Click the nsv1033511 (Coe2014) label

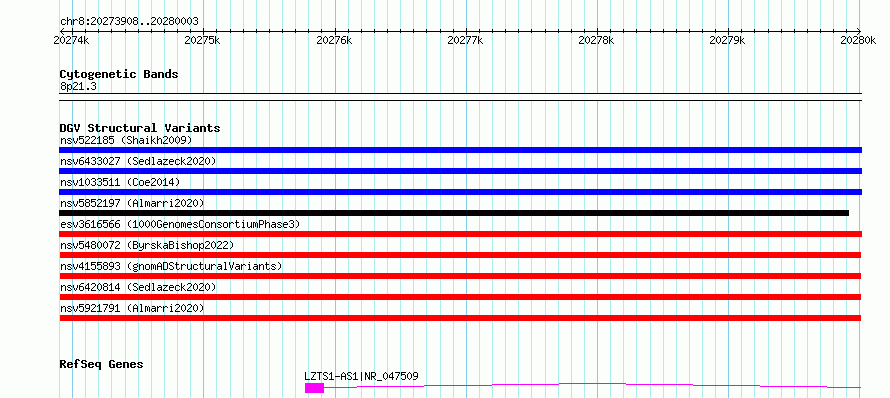[120, 182]
